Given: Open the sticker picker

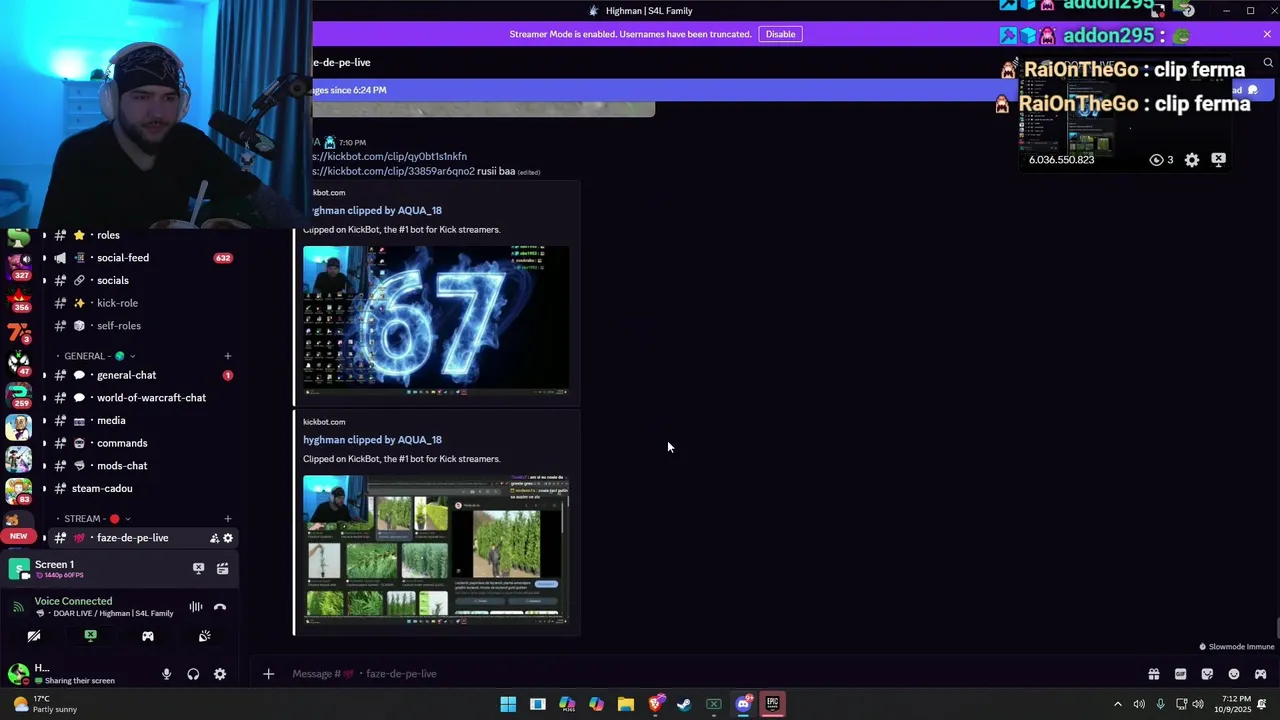Looking at the screenshot, I should click(1207, 674).
